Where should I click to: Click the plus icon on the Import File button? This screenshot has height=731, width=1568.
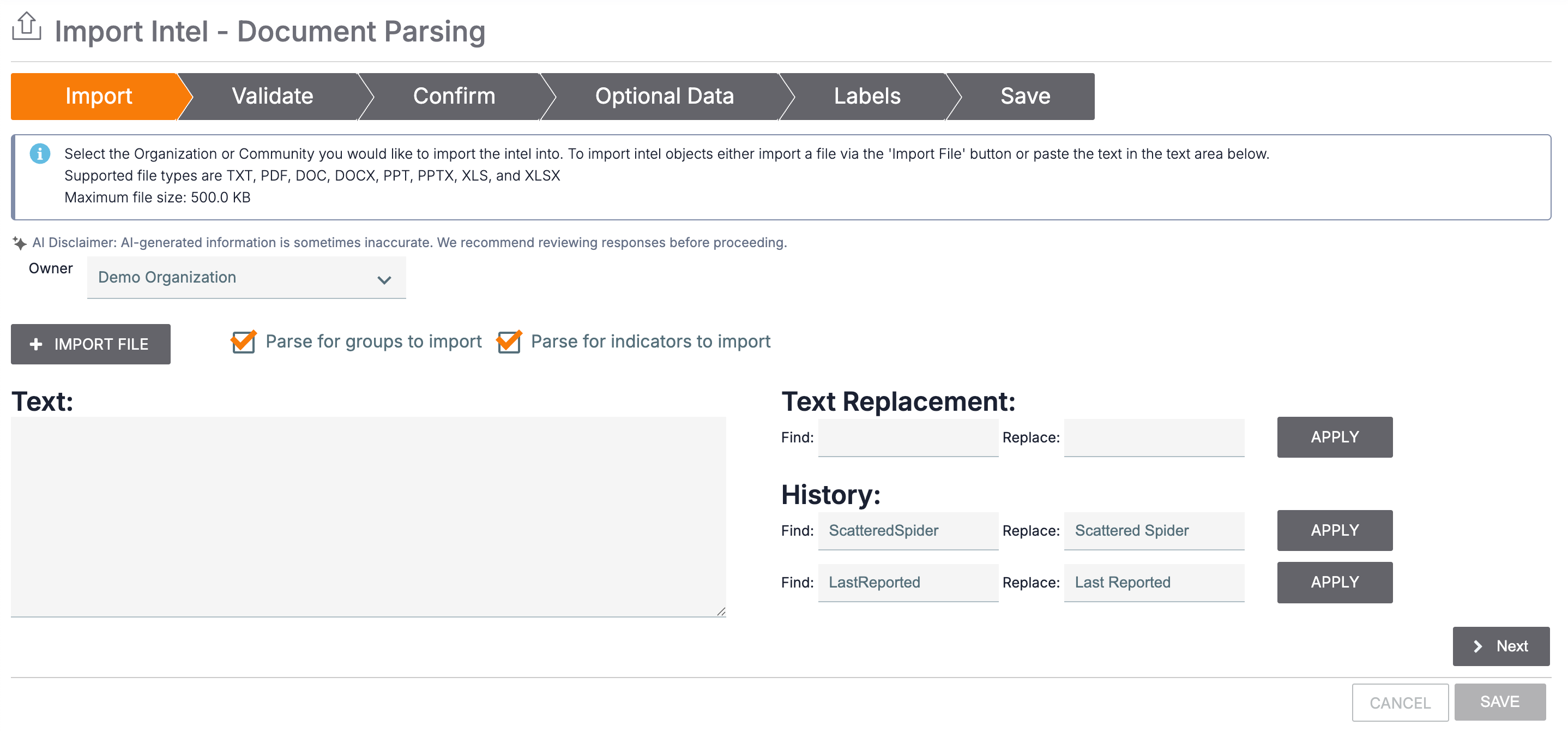[36, 344]
